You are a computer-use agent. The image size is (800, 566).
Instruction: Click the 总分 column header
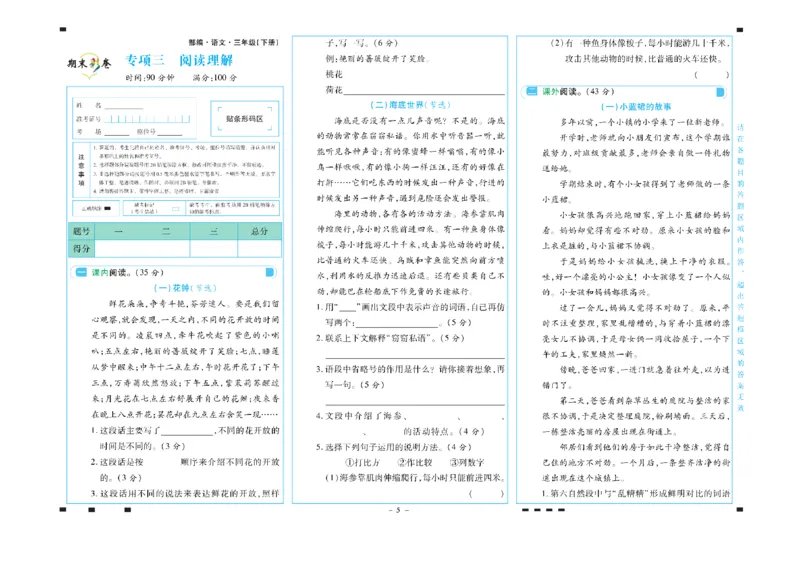point(259,231)
